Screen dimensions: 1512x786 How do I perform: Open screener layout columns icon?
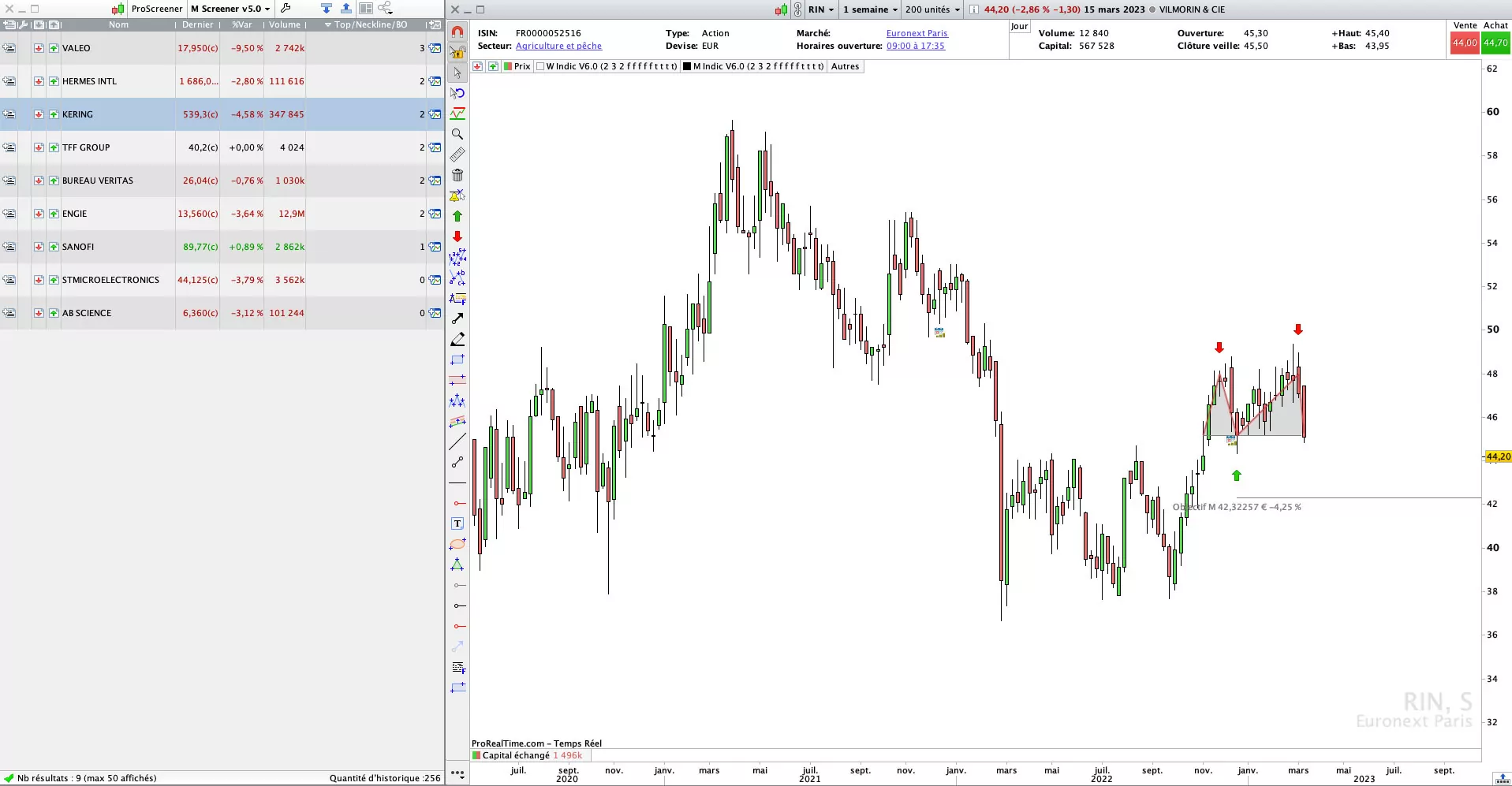point(366,9)
